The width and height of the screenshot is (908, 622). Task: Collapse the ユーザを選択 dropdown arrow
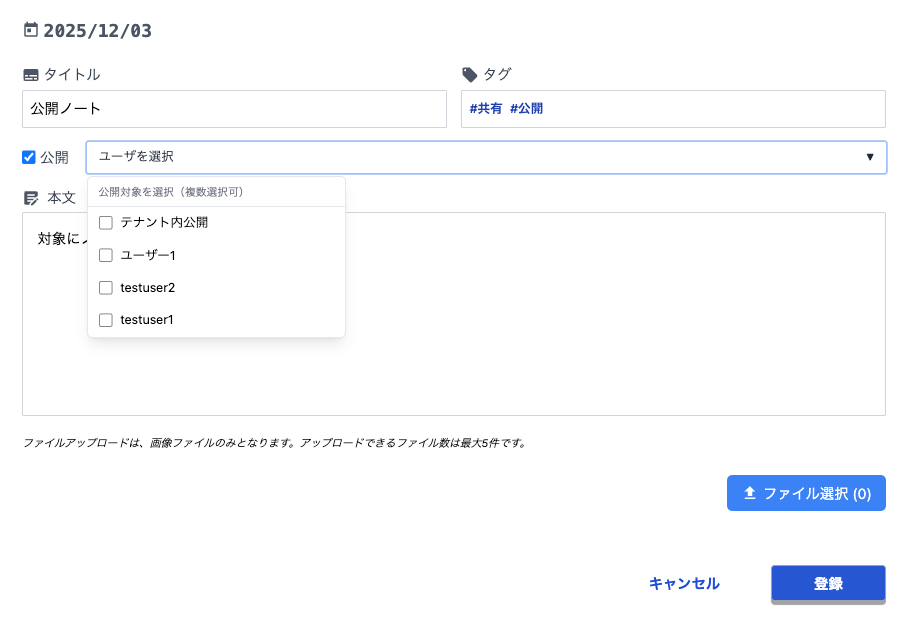[x=869, y=157]
